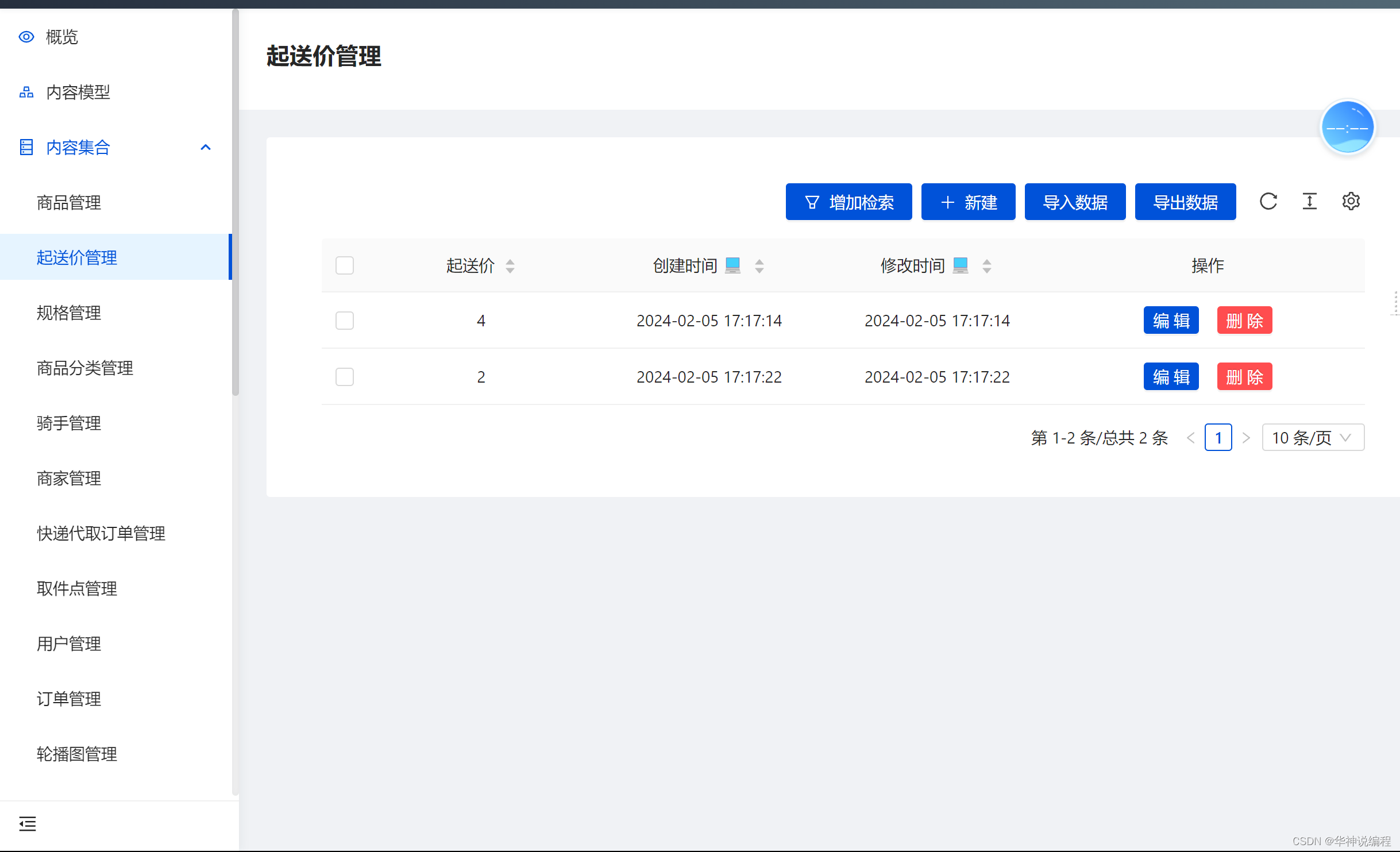Click the 新建 button
The image size is (1400, 852).
[968, 202]
